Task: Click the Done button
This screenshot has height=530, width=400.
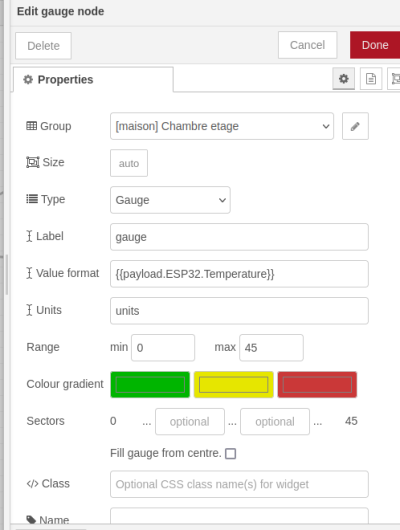Action: 375,45
